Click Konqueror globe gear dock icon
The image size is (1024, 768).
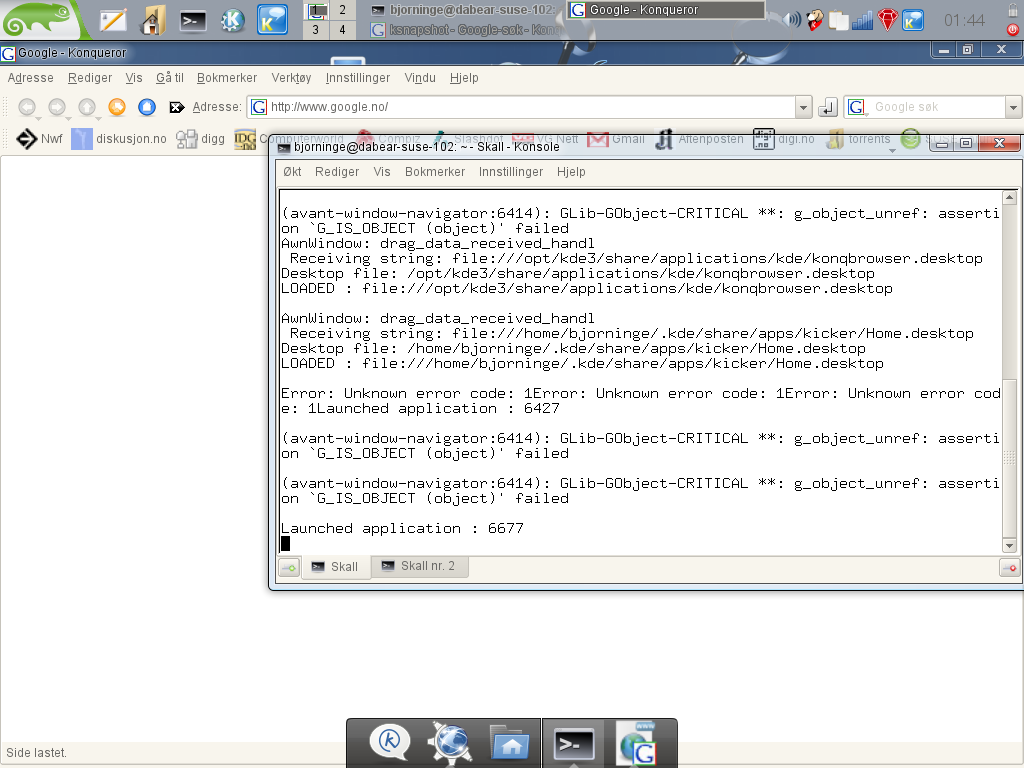click(x=449, y=743)
